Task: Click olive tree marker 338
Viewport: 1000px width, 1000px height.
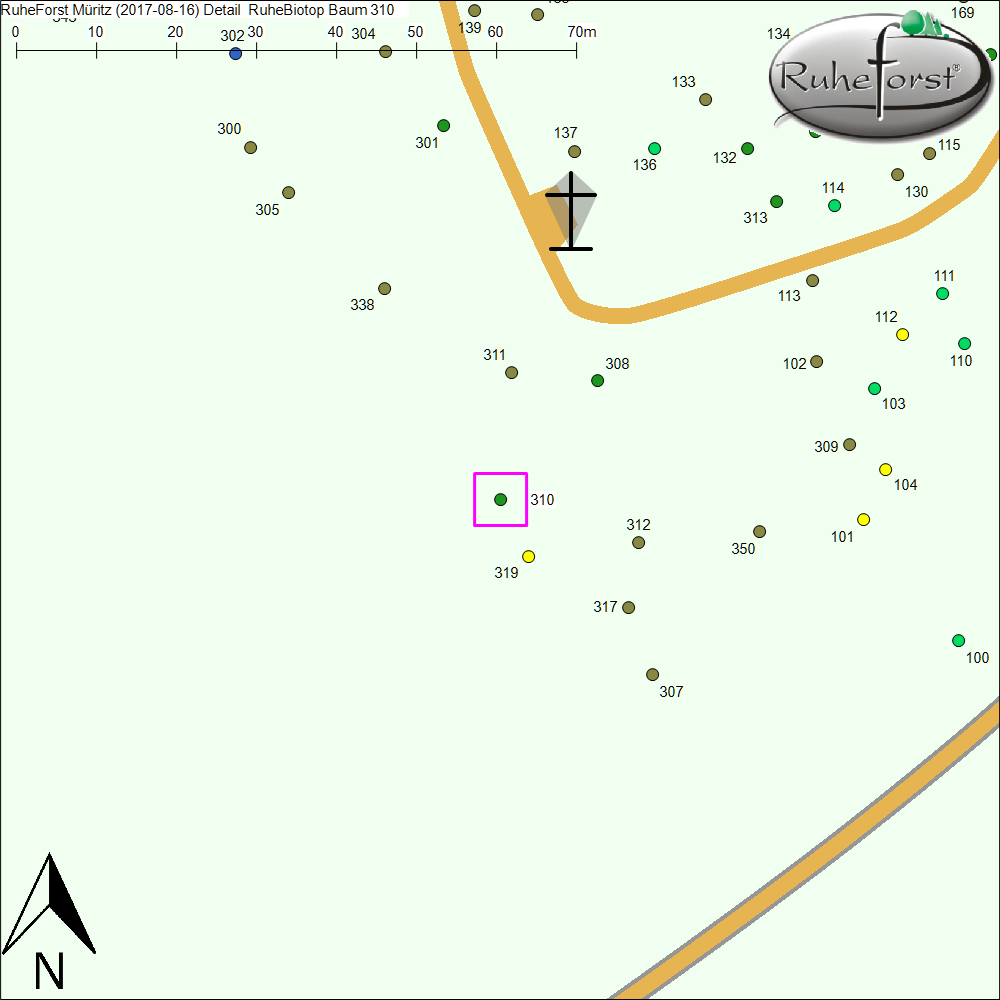Action: point(385,289)
